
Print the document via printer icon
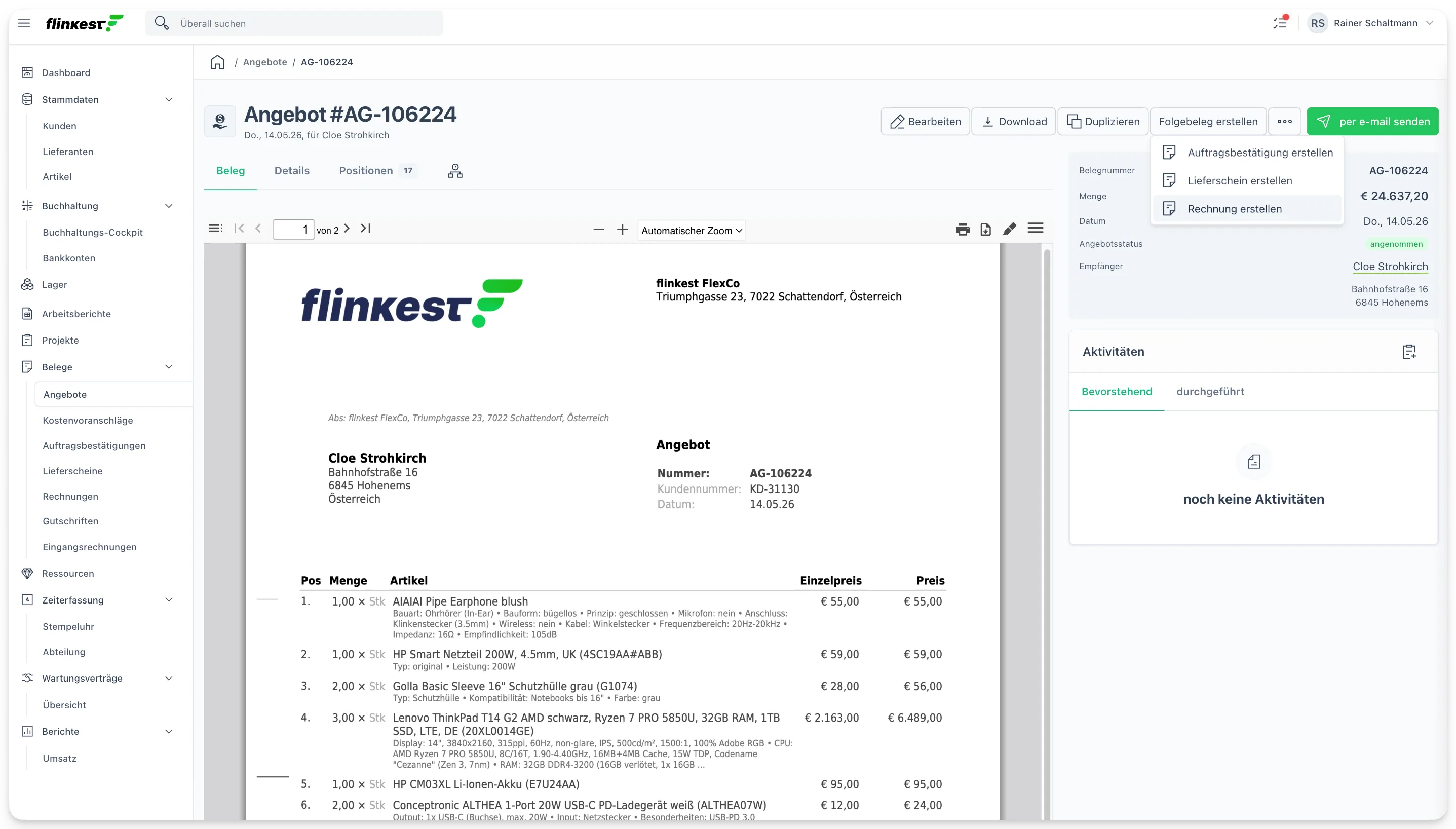[963, 229]
